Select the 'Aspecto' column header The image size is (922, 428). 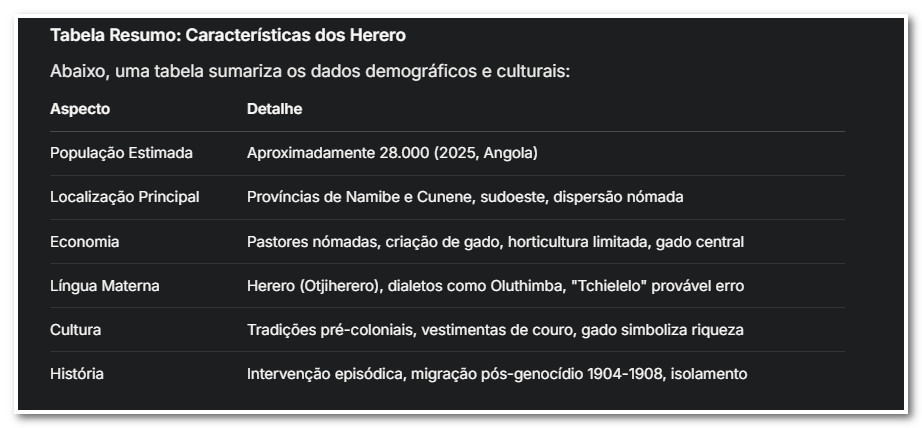point(80,109)
